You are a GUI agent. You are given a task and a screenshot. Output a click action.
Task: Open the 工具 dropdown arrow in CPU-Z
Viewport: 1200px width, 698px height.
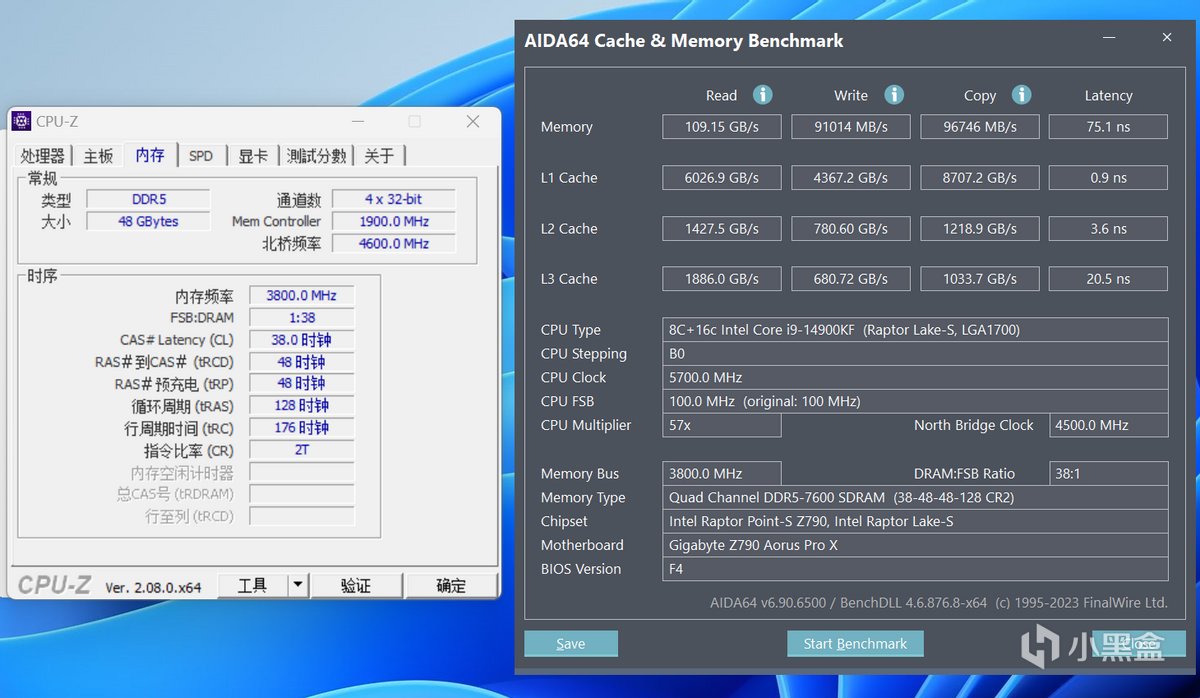298,586
